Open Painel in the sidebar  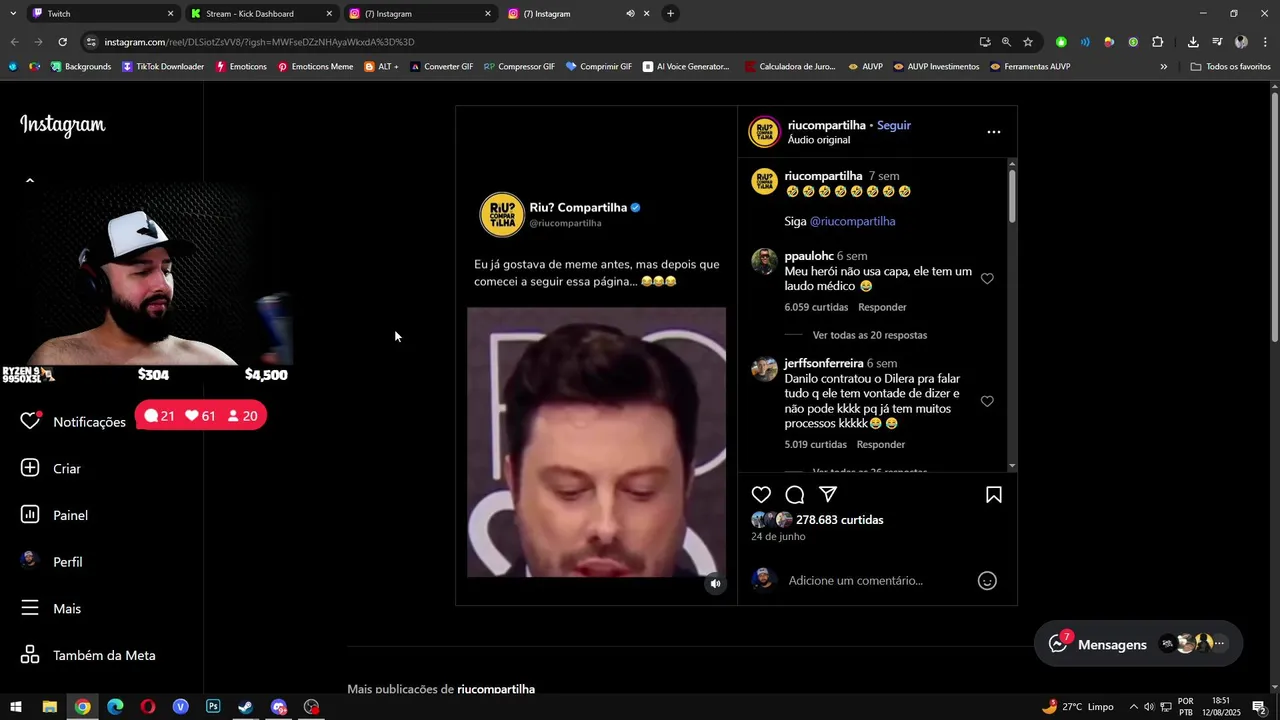tap(54, 516)
